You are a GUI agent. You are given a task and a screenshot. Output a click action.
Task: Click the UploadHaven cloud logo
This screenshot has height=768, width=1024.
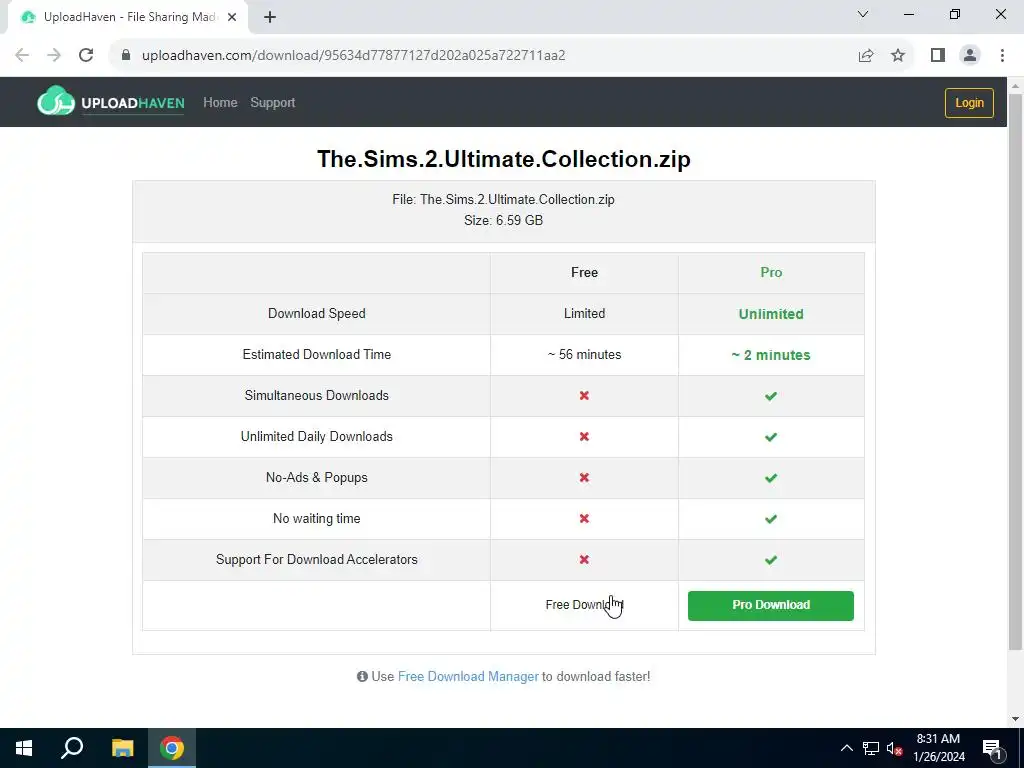(x=56, y=101)
